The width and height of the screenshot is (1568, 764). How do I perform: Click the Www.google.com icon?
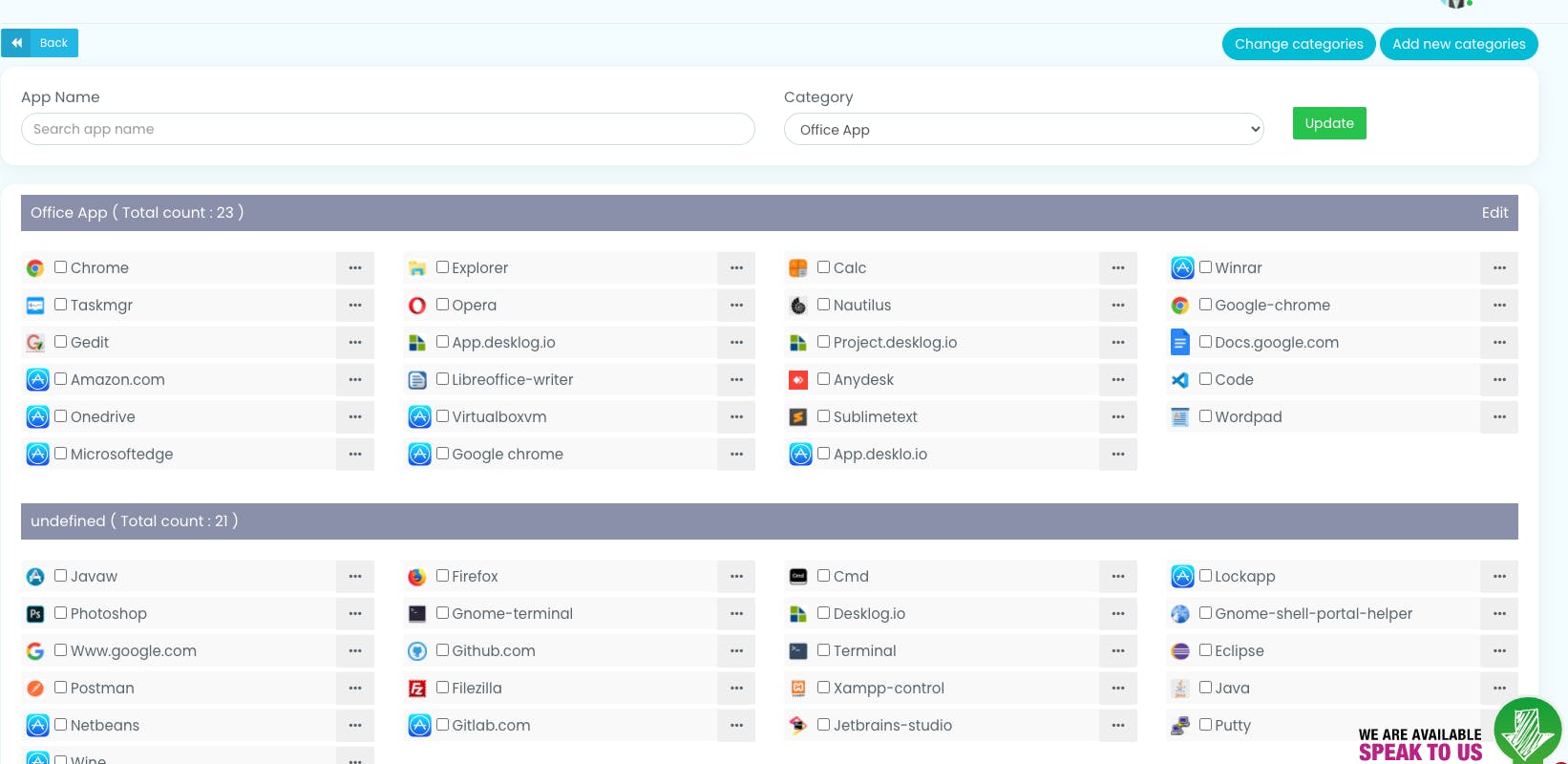[35, 651]
